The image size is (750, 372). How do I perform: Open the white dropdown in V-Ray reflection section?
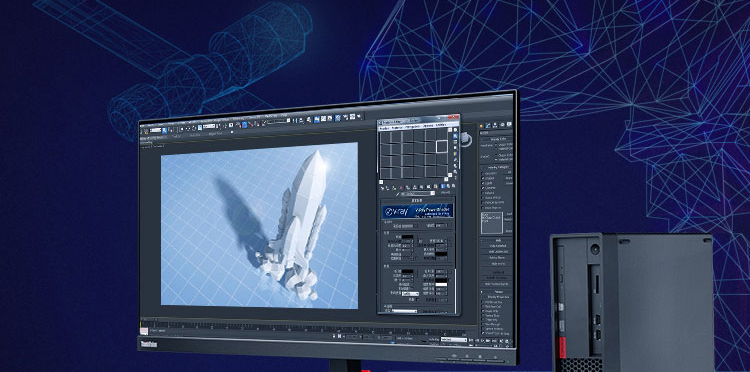[x=410, y=294]
